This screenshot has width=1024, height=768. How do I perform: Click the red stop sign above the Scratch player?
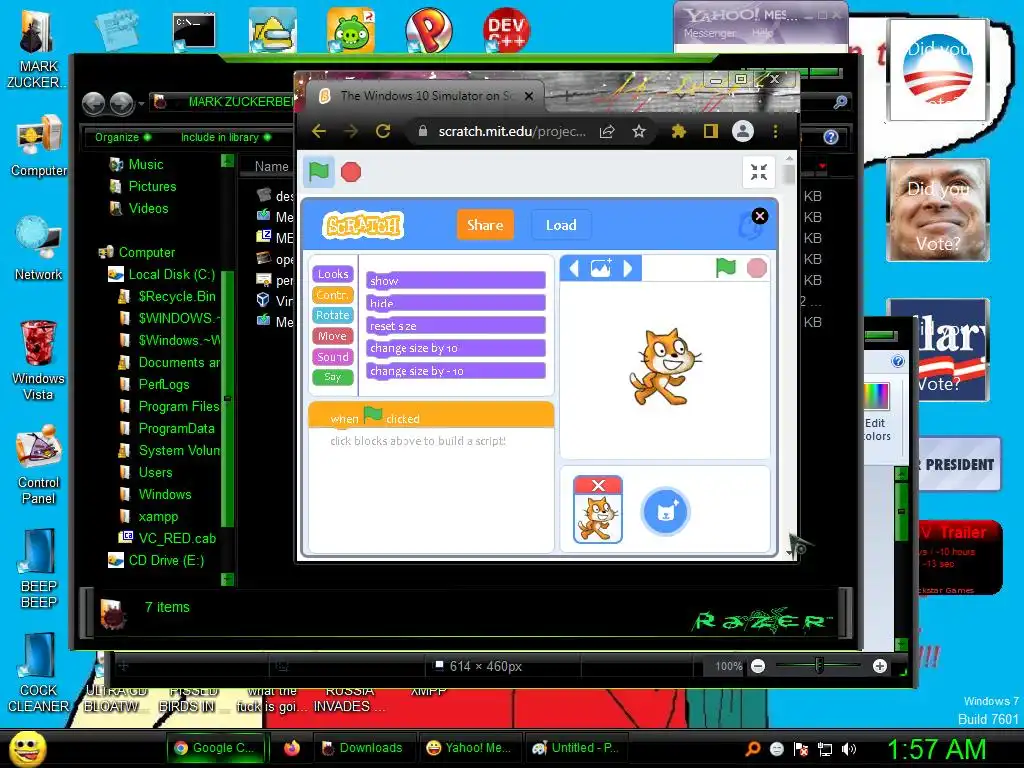[x=351, y=172]
